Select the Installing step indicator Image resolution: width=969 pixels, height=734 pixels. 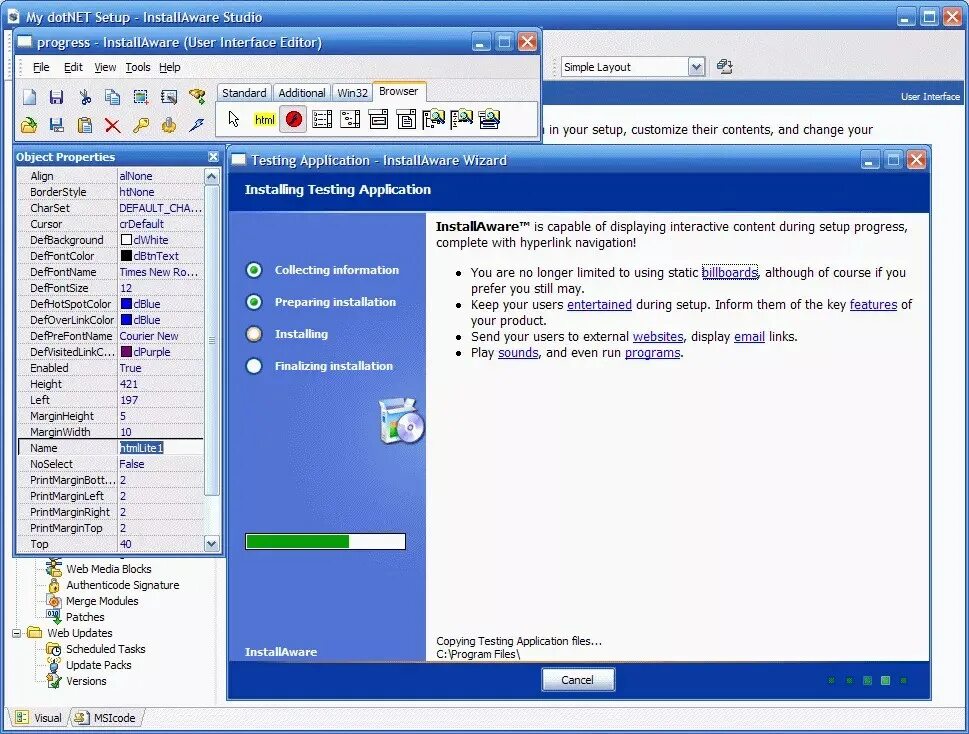point(254,334)
